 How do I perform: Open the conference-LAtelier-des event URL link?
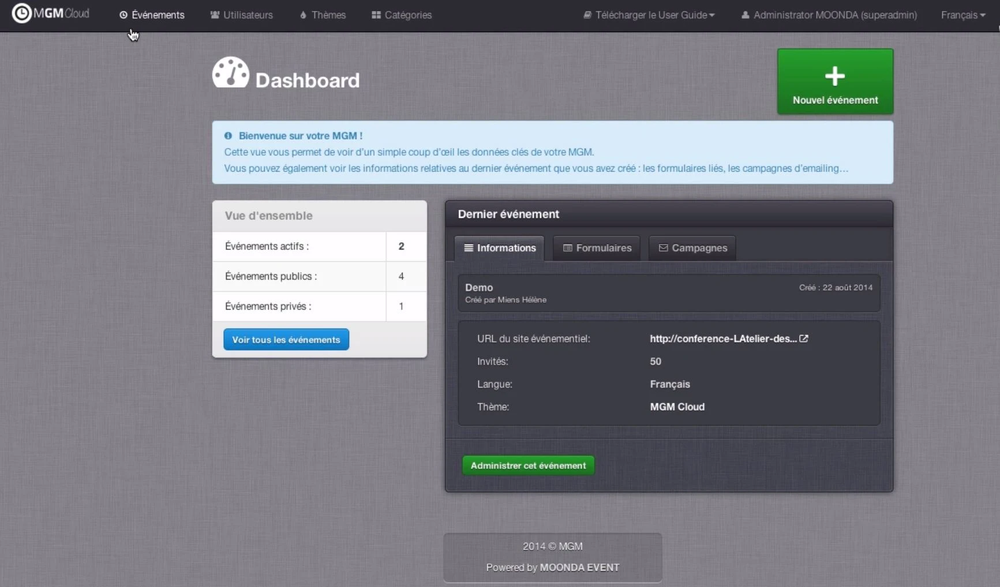723,339
